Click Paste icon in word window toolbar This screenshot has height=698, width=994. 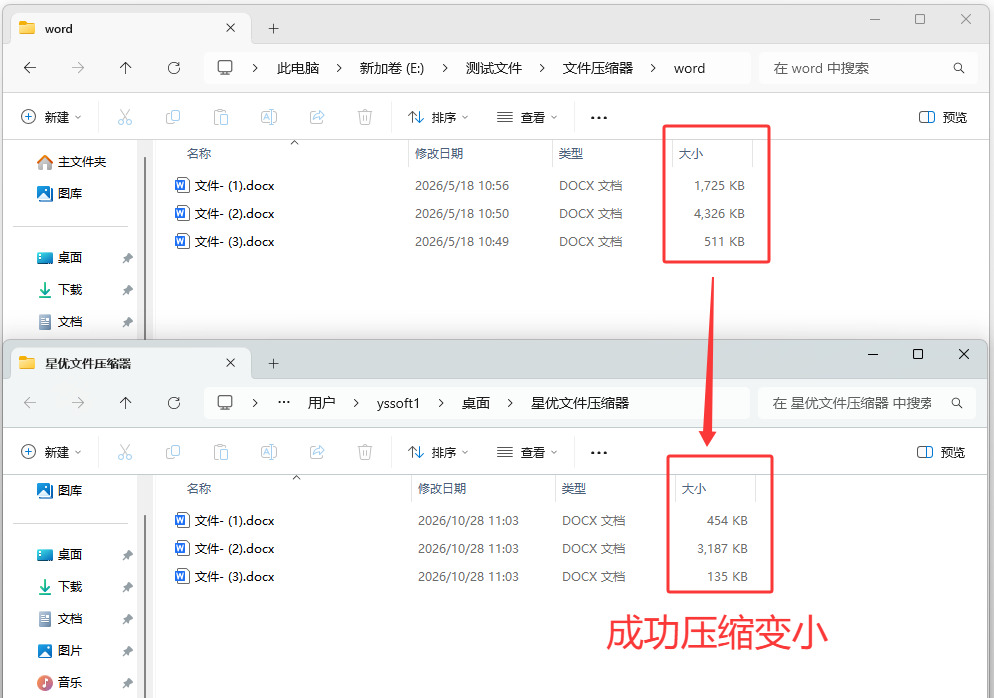(221, 117)
